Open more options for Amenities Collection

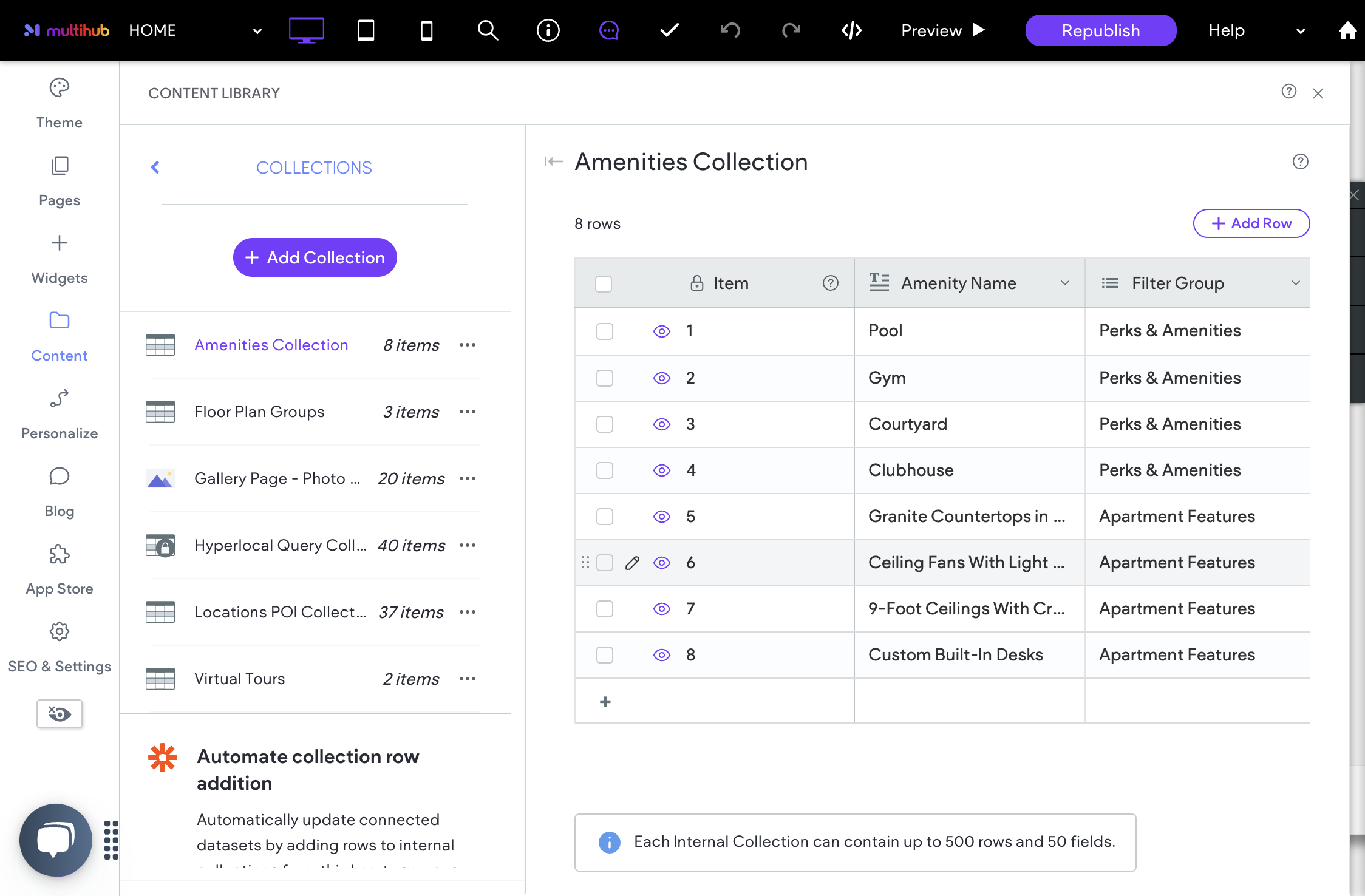(468, 345)
